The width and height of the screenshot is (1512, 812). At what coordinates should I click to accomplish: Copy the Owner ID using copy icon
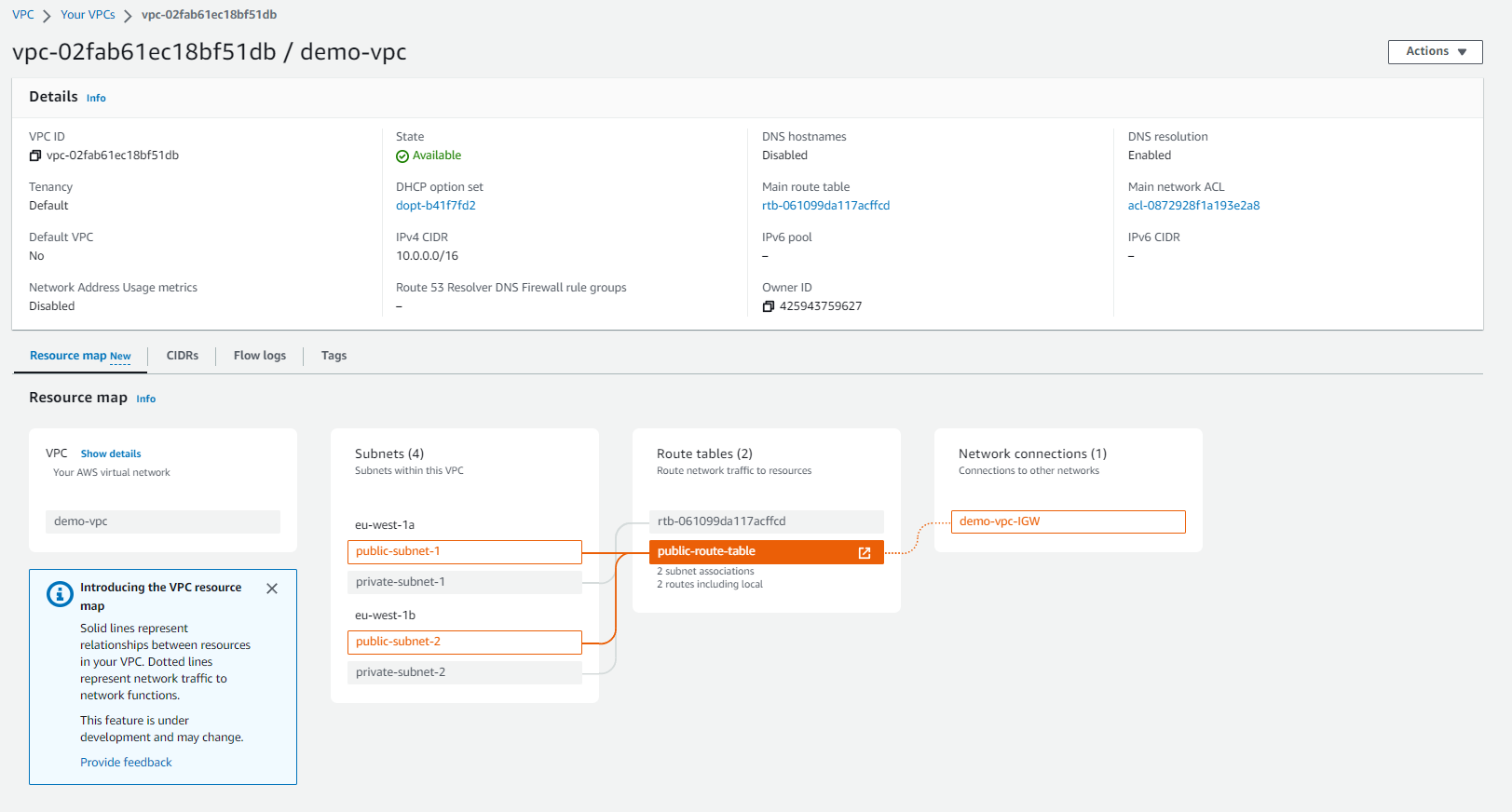click(x=768, y=306)
